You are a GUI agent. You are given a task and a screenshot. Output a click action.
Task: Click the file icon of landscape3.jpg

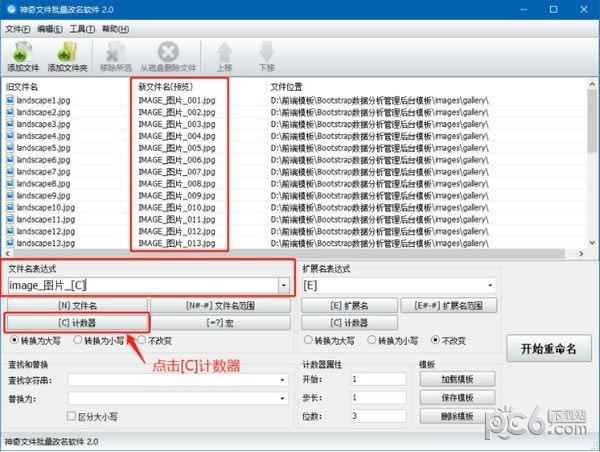(x=10, y=124)
